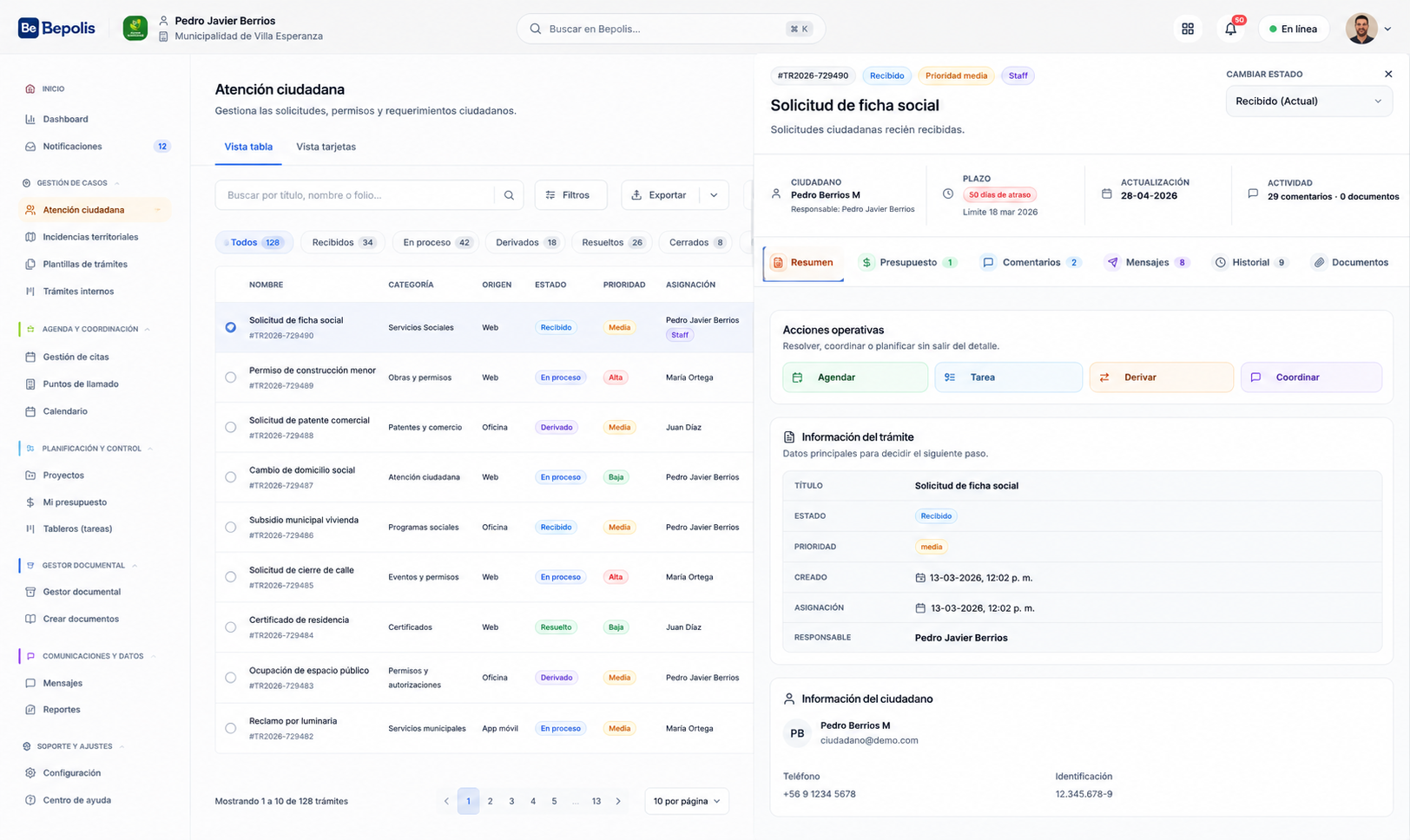Open the Exportar options chevron
This screenshot has width=1410, height=840.
(x=714, y=195)
